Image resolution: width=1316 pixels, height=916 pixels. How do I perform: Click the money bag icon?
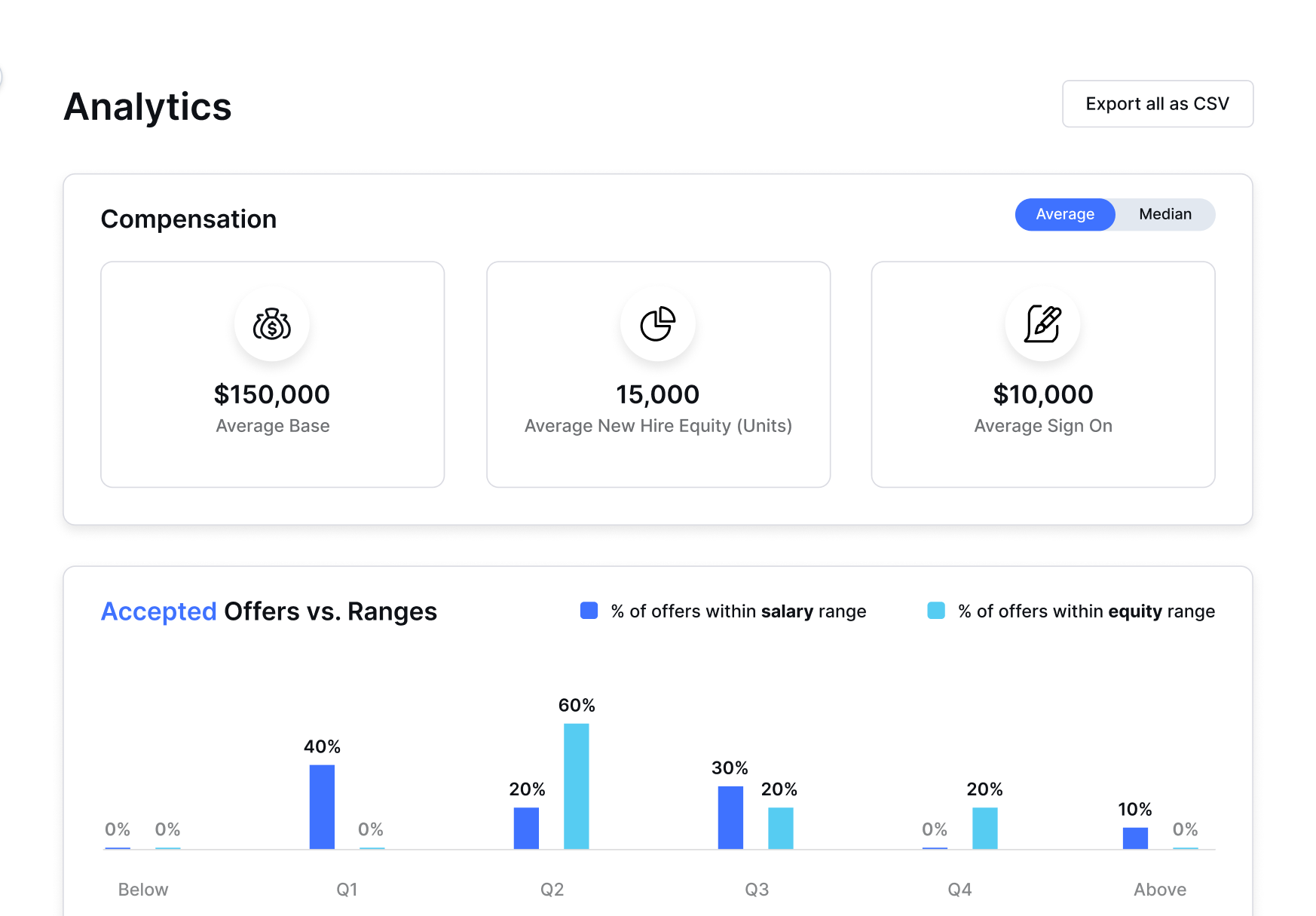pos(272,324)
